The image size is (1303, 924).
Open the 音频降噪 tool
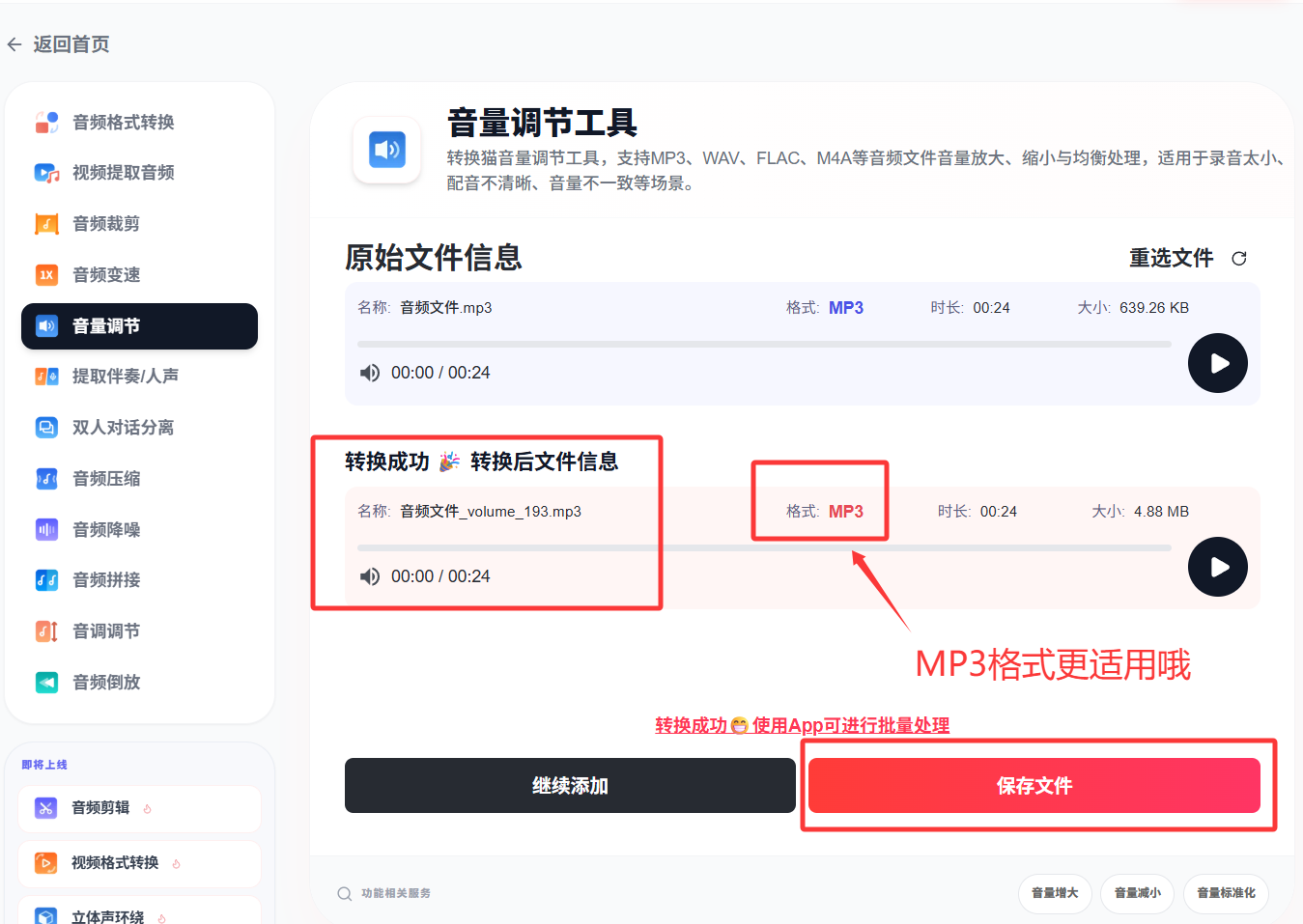(106, 530)
